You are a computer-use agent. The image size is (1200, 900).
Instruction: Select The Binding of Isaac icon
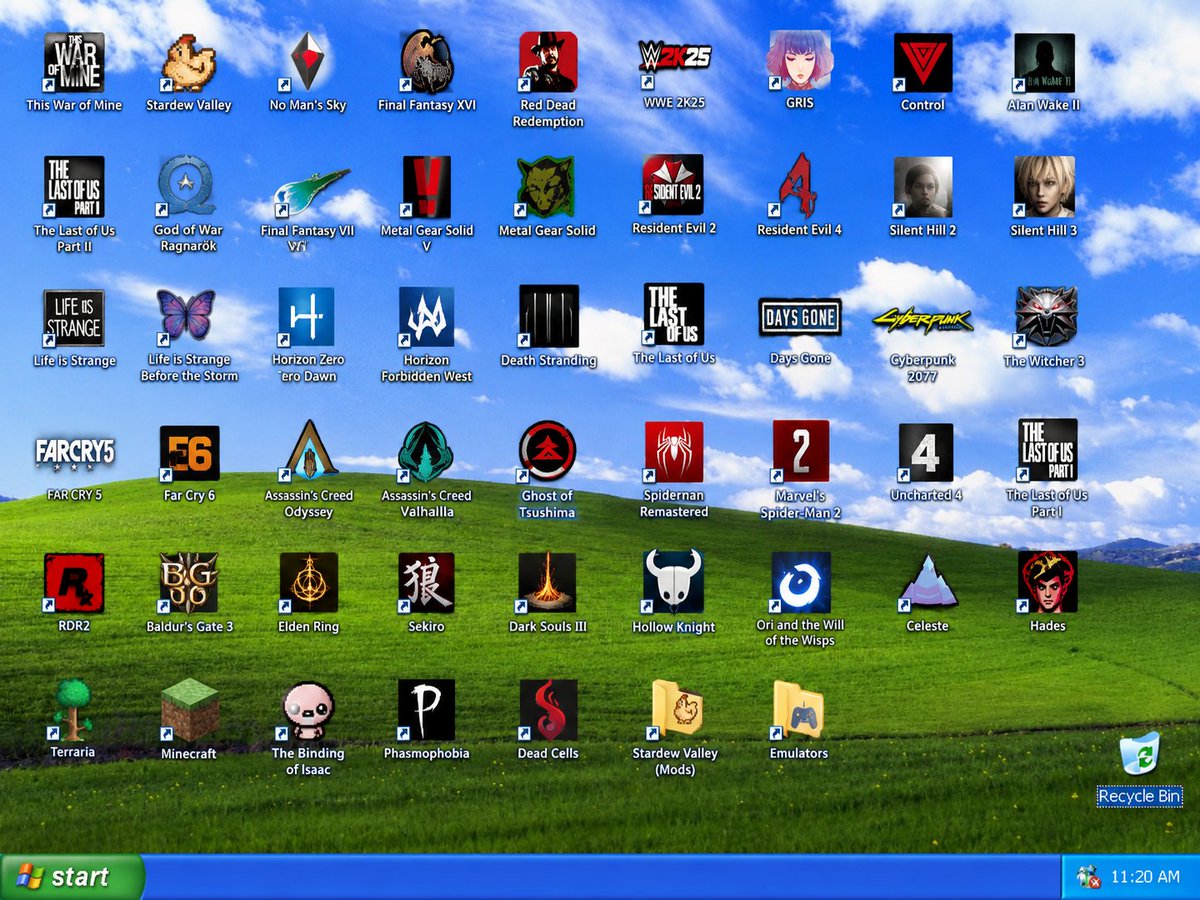pos(309,710)
